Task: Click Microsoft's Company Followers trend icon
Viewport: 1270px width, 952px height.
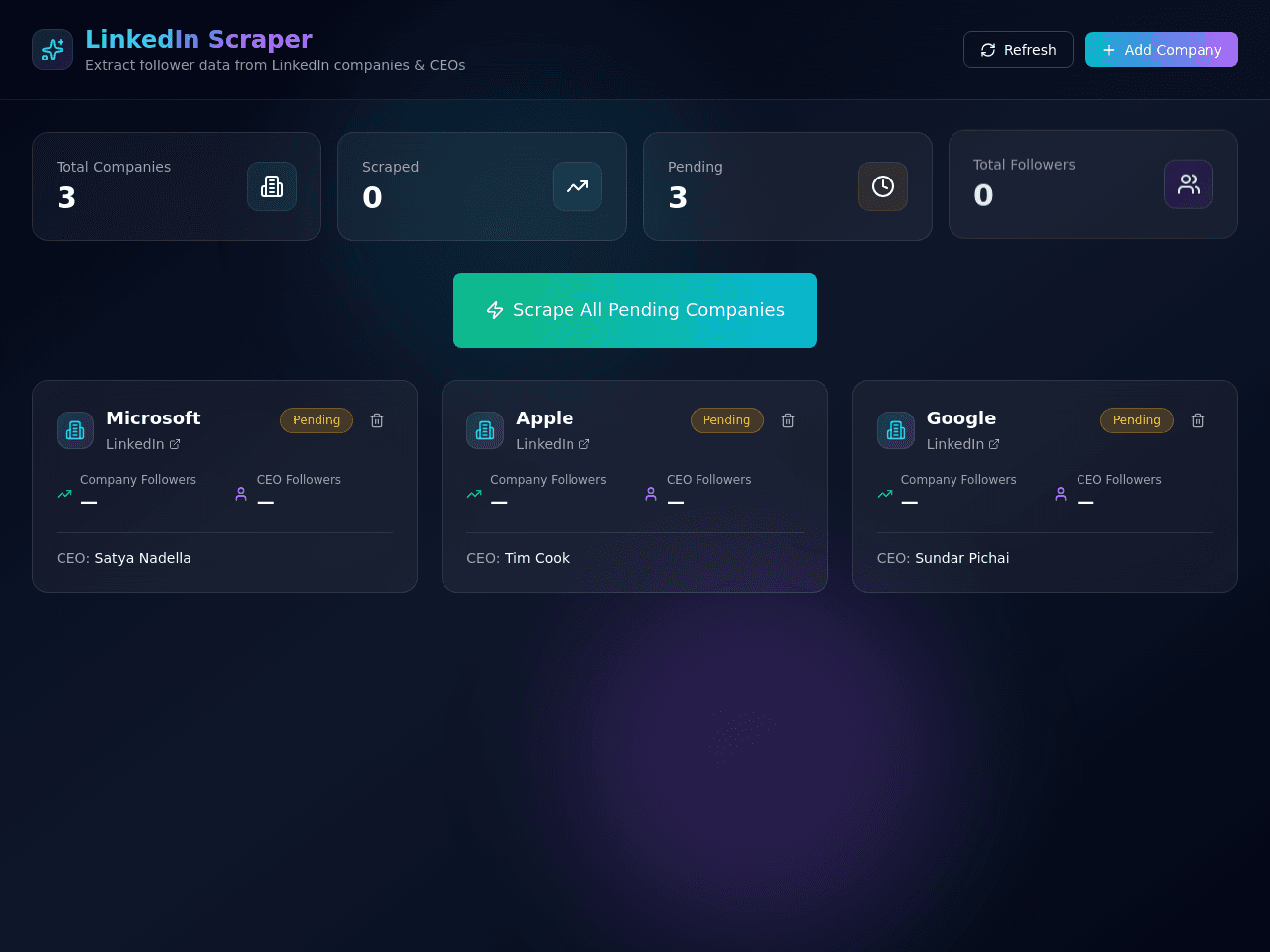Action: coord(64,494)
